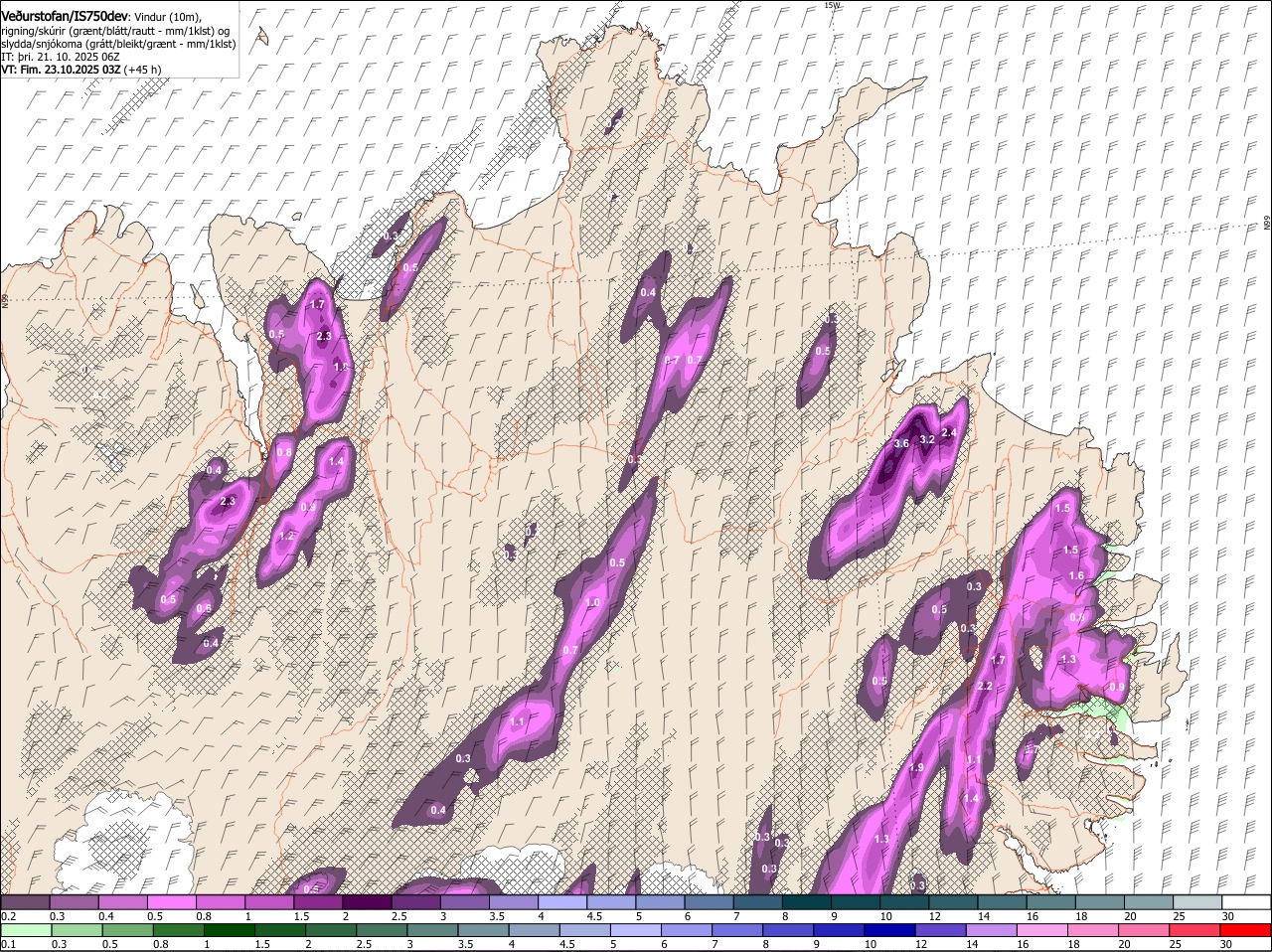Click the upper legend swatch starting at 8
Viewport: 1272px width, 952px height.
pyautogui.click(x=807, y=901)
